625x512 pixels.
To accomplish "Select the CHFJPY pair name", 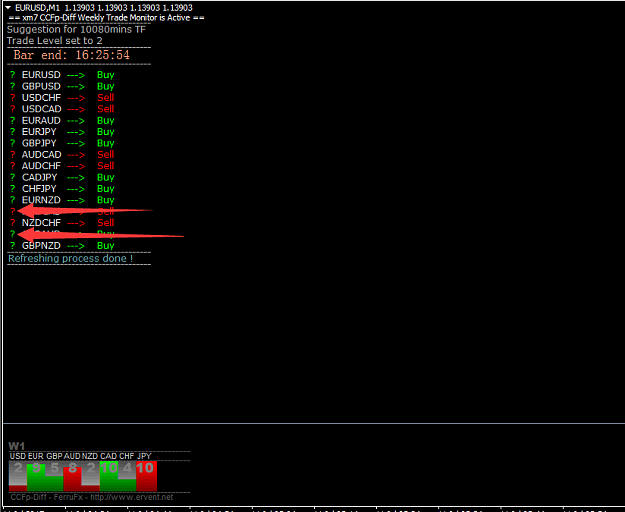I will click(39, 189).
